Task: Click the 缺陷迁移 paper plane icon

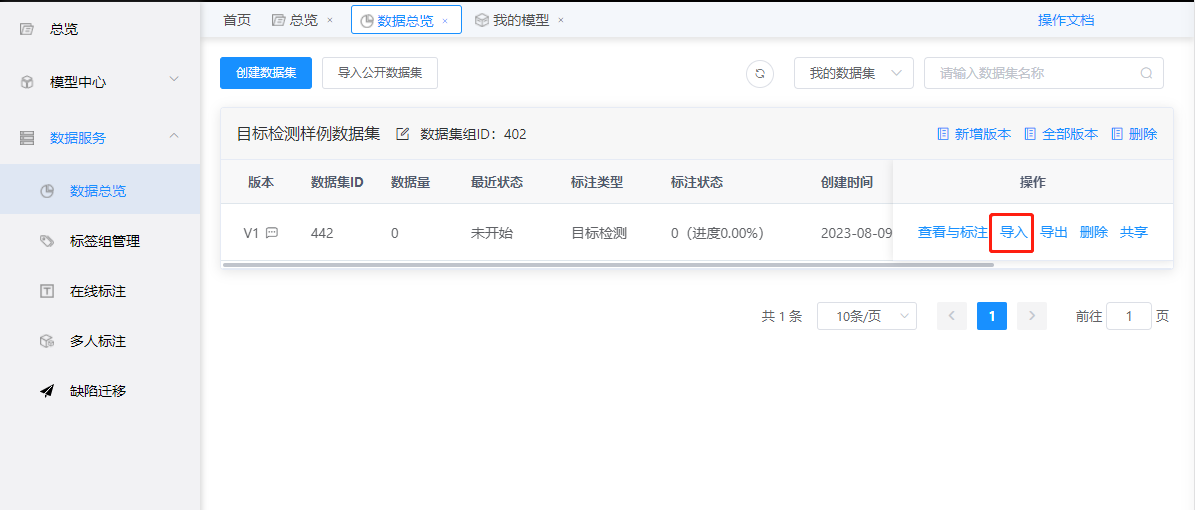Action: pos(46,391)
